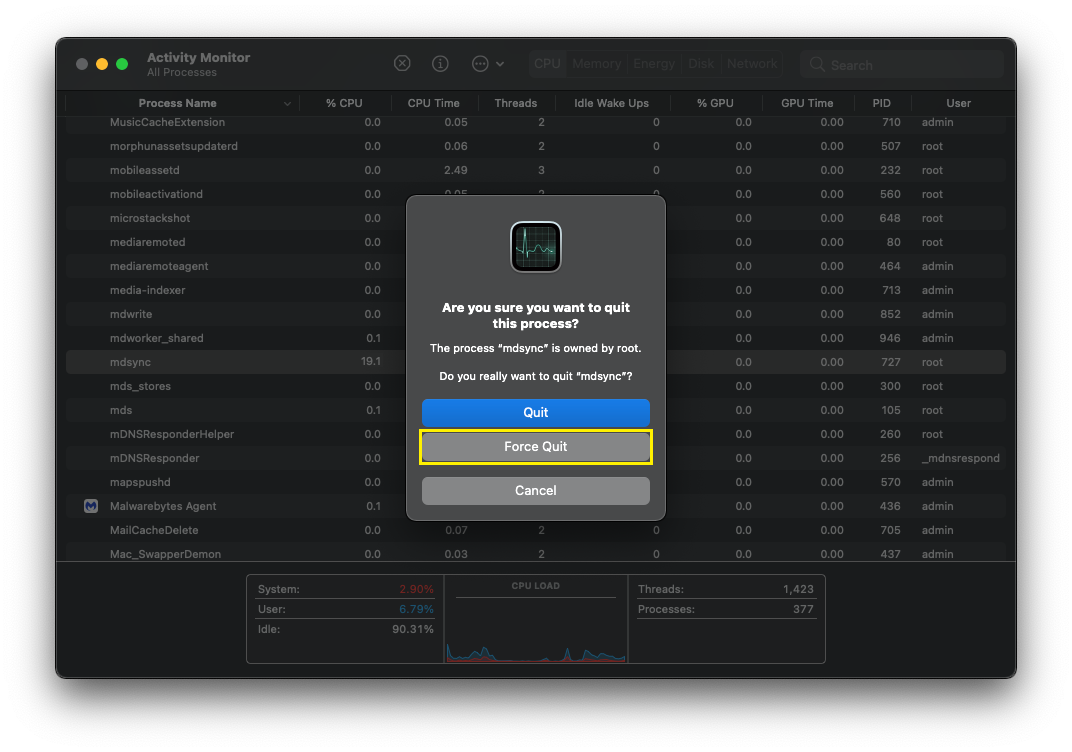The width and height of the screenshot is (1072, 752).
Task: Sort by the % CPU column header
Action: [x=344, y=103]
